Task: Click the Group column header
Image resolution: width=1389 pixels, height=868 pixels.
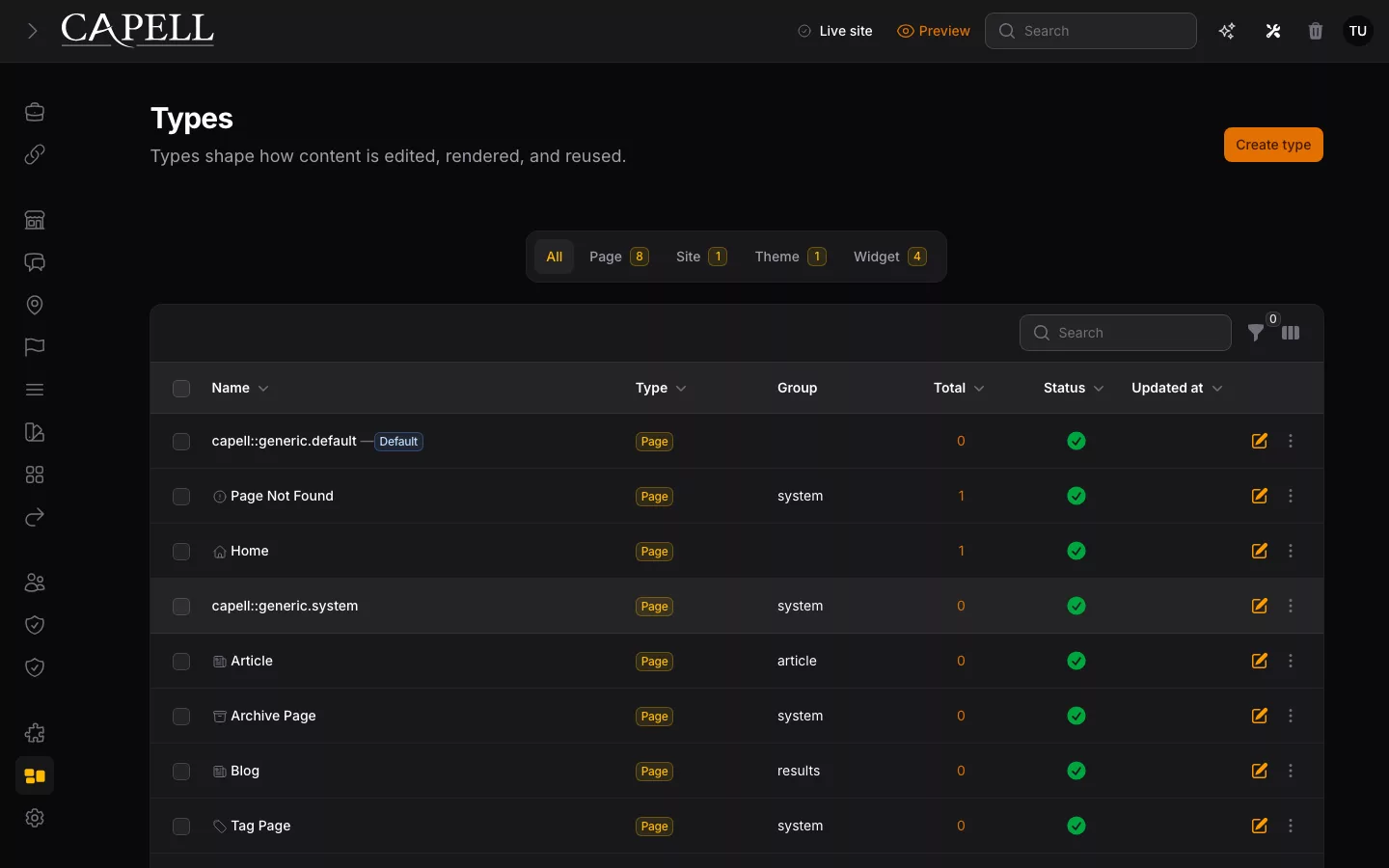Action: [x=797, y=388]
